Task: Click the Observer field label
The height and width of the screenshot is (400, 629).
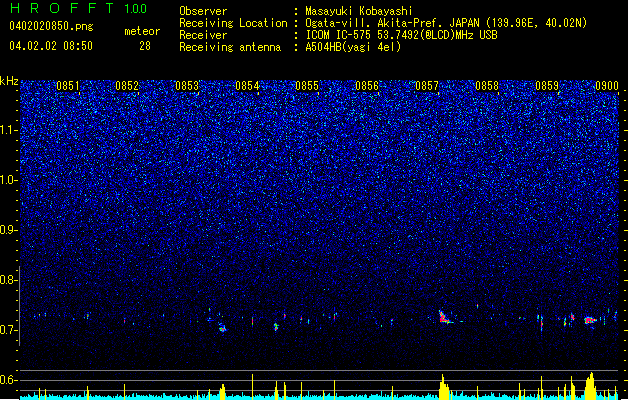Action: [203, 11]
